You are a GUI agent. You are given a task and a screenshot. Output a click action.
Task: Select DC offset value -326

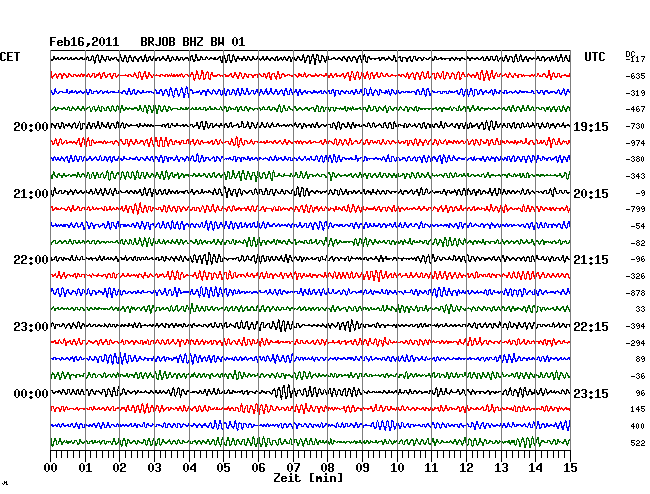click(x=635, y=276)
